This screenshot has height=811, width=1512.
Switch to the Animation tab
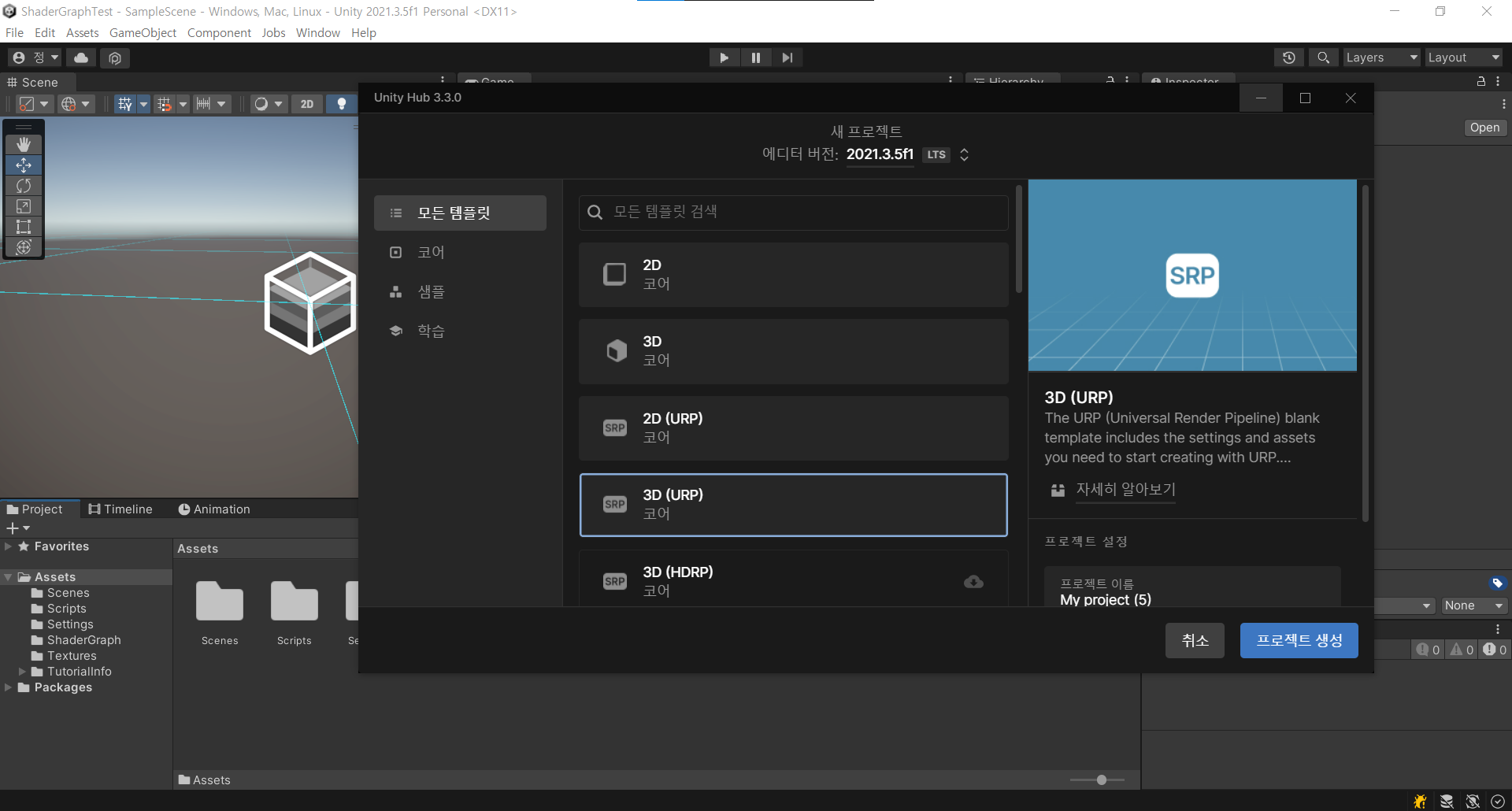tap(214, 509)
